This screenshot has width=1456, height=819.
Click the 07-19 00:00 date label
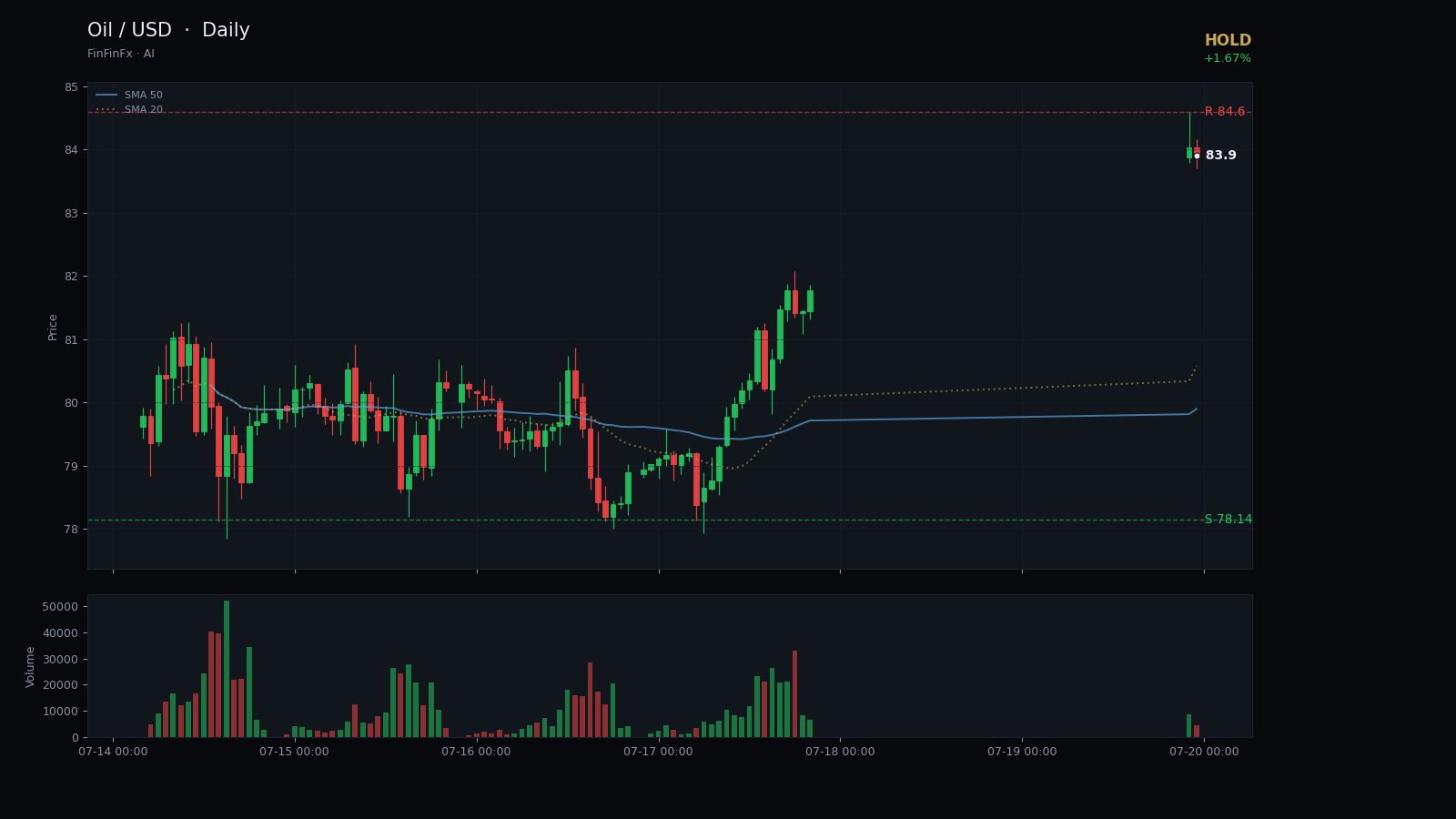click(1022, 752)
